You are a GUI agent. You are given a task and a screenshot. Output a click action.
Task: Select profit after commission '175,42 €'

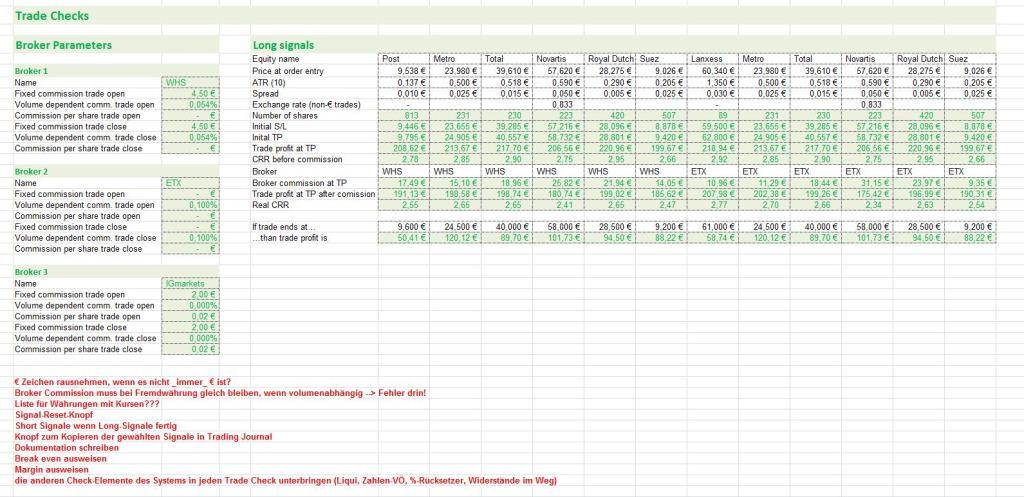click(x=868, y=194)
